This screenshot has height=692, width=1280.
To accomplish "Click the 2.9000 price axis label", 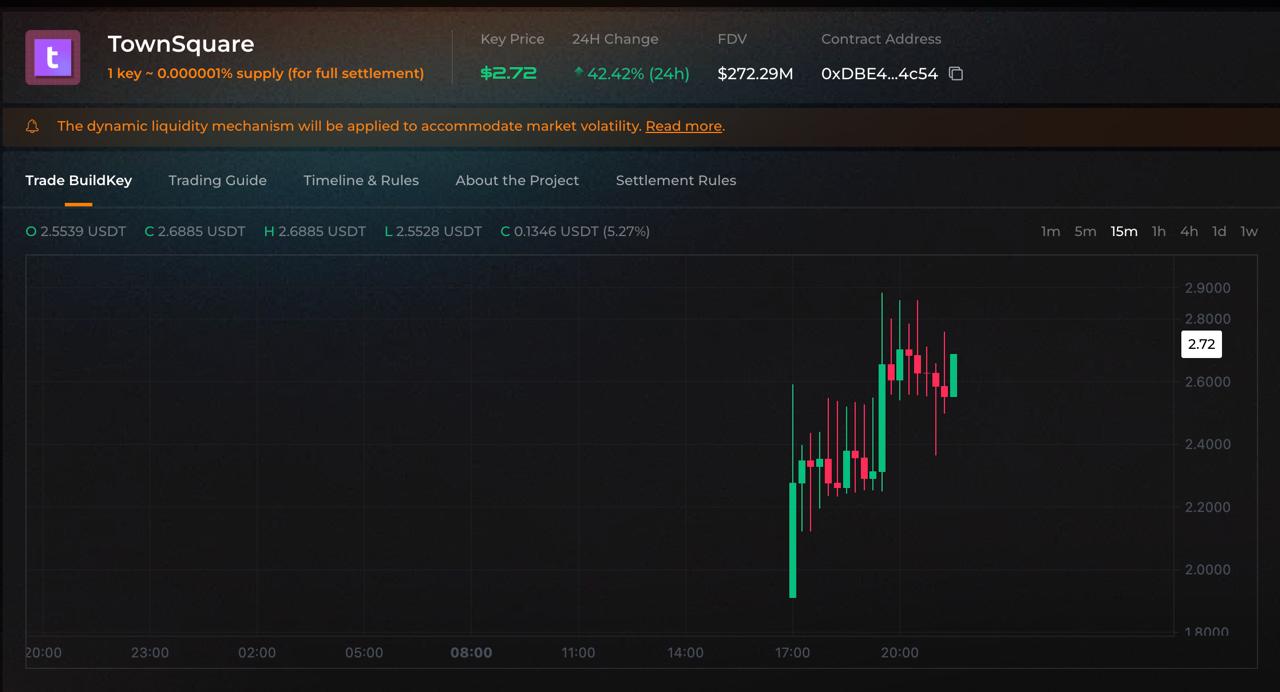I will [1207, 288].
